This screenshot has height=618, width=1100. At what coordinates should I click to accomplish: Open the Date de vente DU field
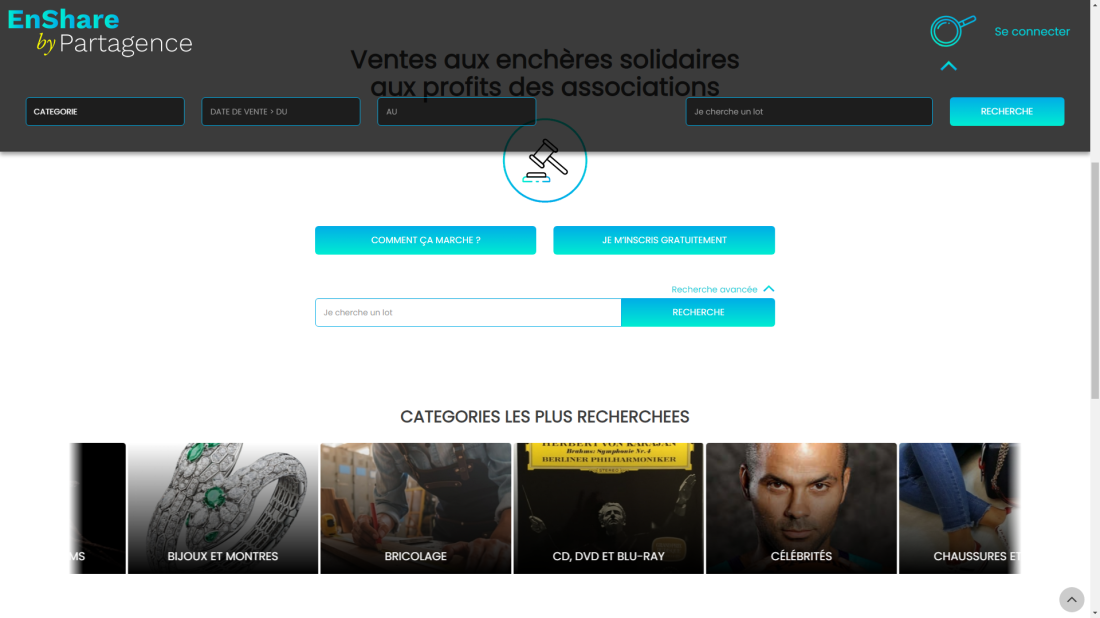(281, 112)
